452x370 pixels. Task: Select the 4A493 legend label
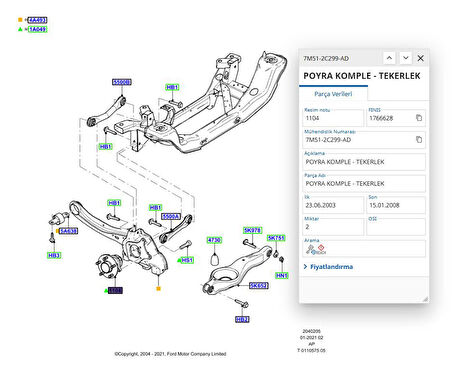tap(37, 20)
